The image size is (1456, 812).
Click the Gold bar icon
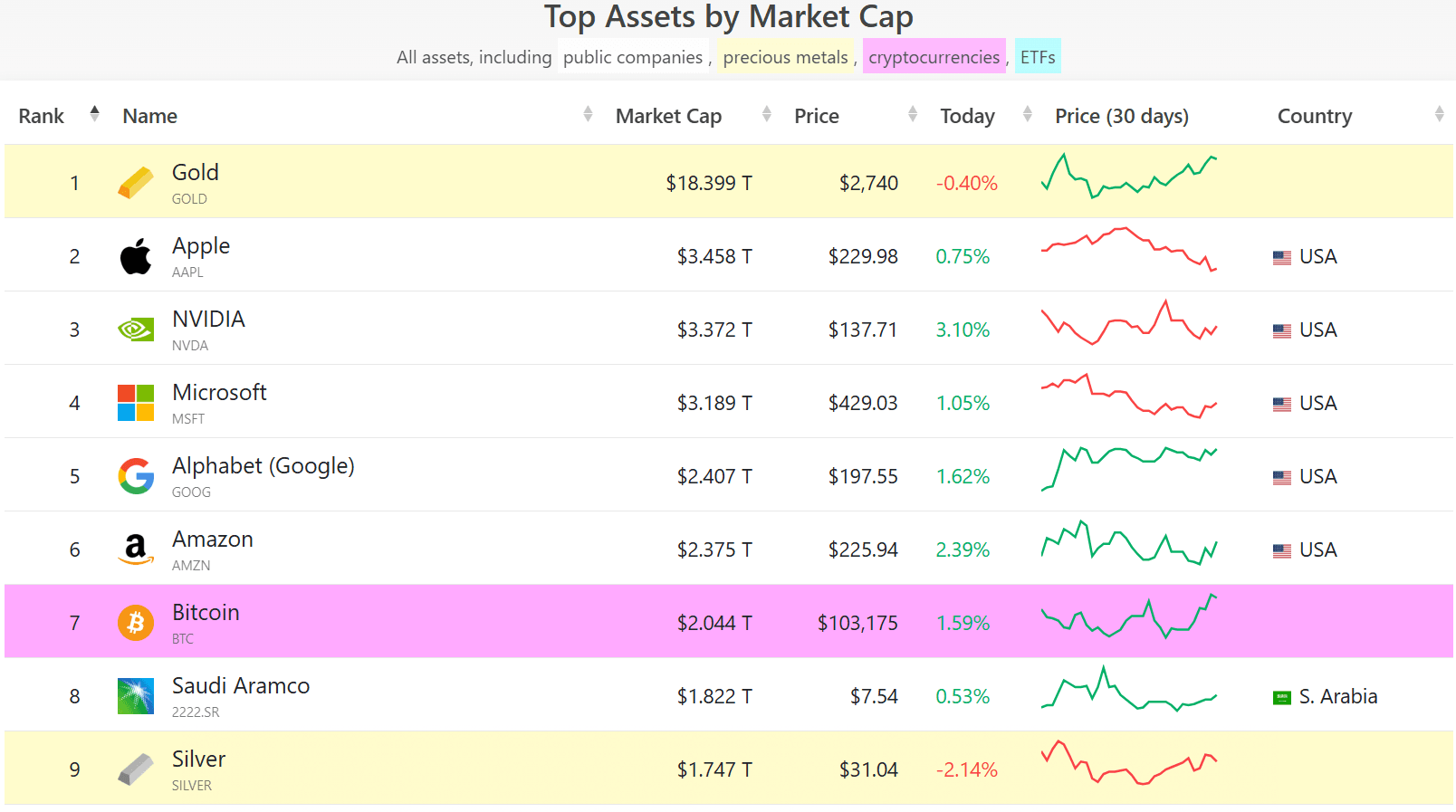pyautogui.click(x=136, y=183)
